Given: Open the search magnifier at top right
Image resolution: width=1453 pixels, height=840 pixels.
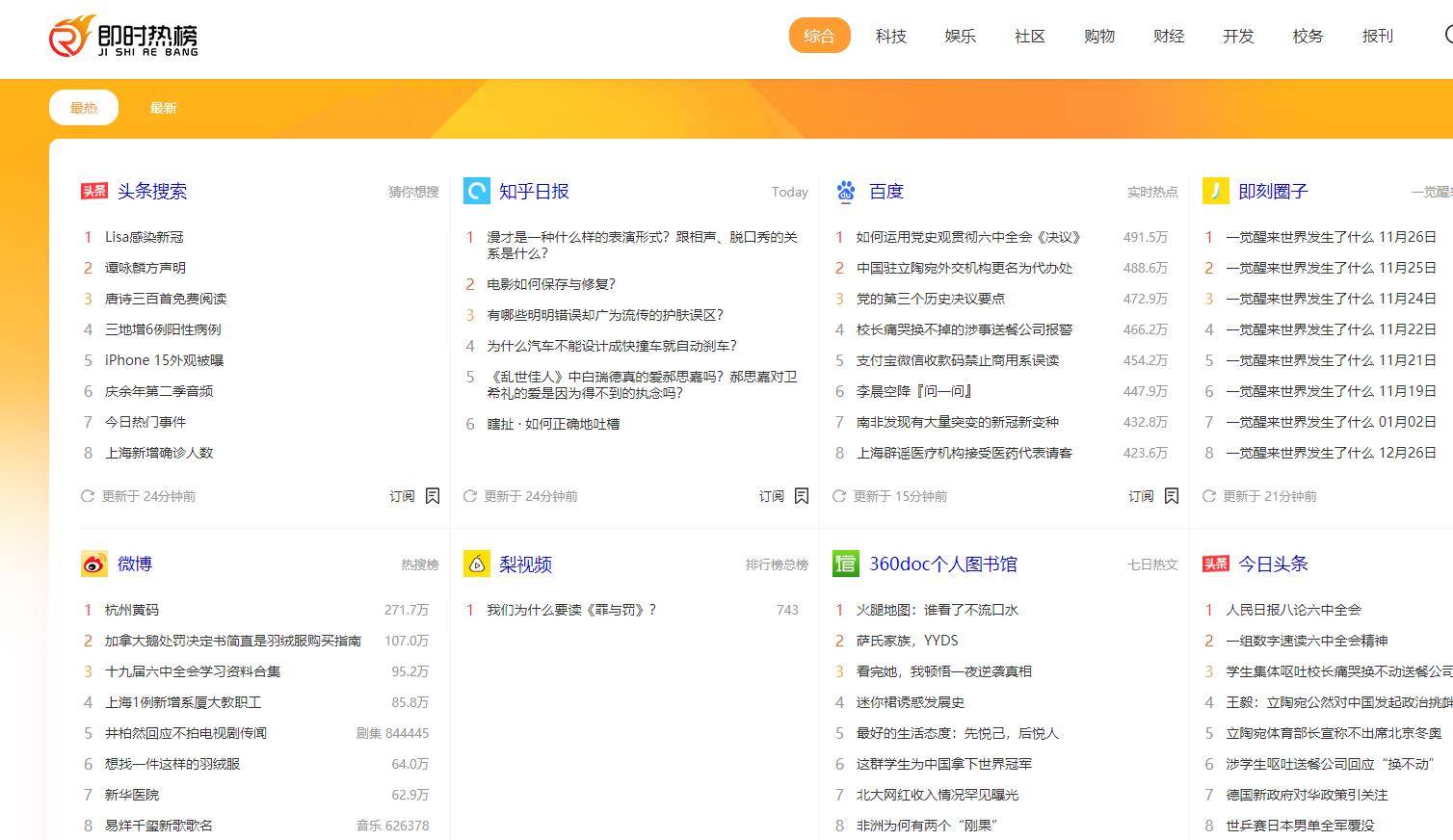Looking at the screenshot, I should [x=1446, y=36].
